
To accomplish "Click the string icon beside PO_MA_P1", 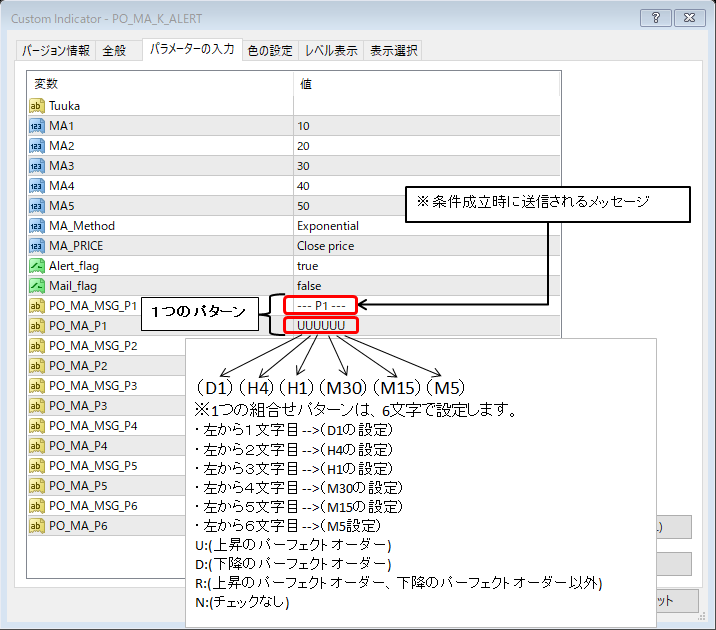I will point(37,326).
